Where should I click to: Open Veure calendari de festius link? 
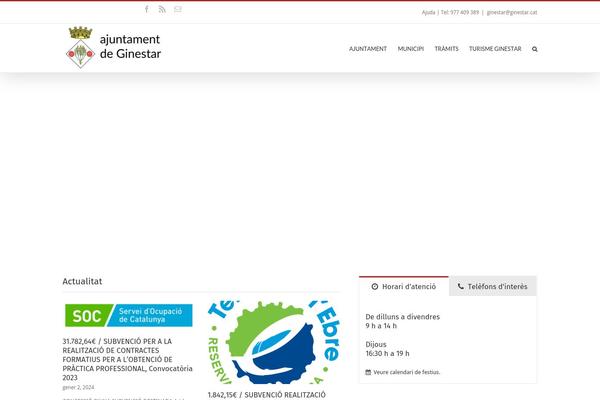click(x=407, y=372)
